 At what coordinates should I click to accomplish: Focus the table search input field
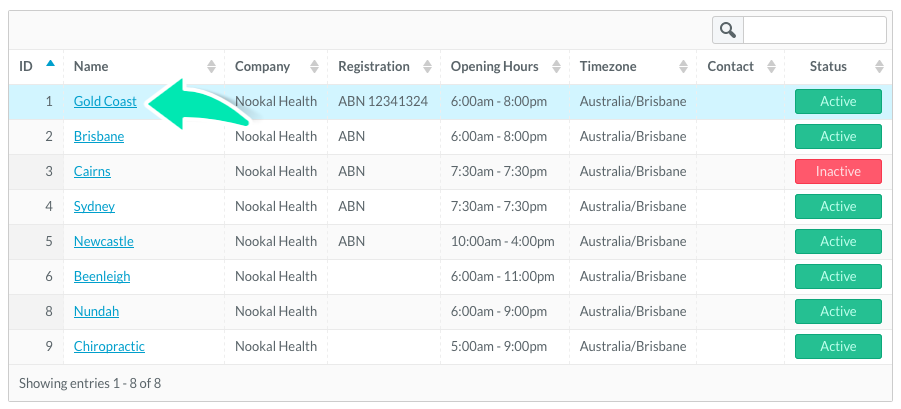pyautogui.click(x=815, y=30)
